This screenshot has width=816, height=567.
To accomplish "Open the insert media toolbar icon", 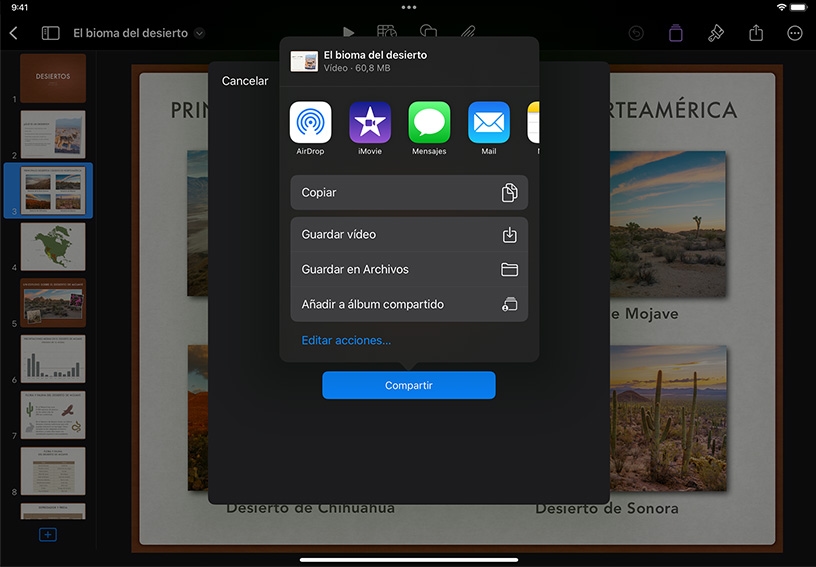I will point(468,32).
